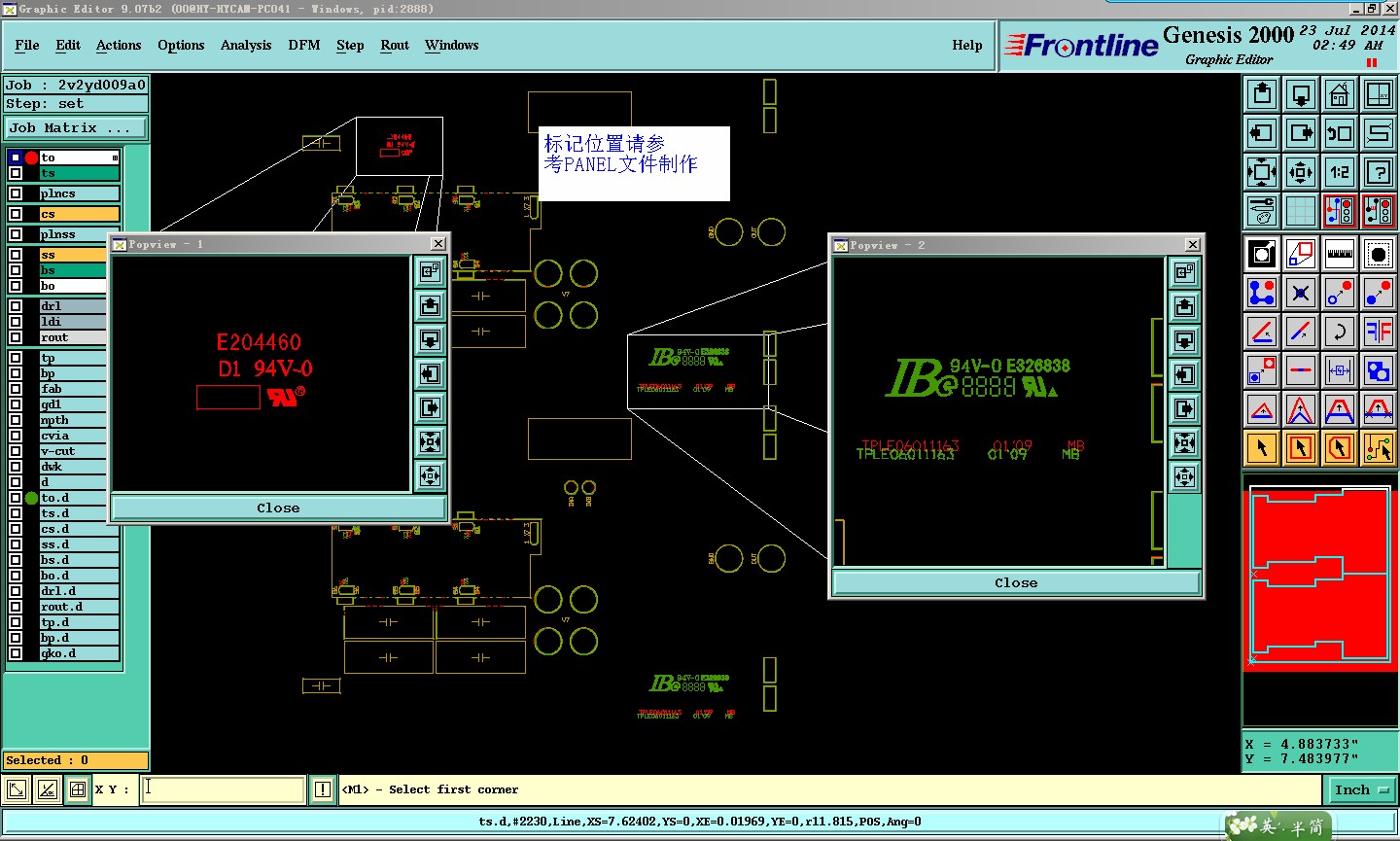Toggle checkbox for layer fab
The width and height of the screenshot is (1400, 841).
click(x=16, y=389)
